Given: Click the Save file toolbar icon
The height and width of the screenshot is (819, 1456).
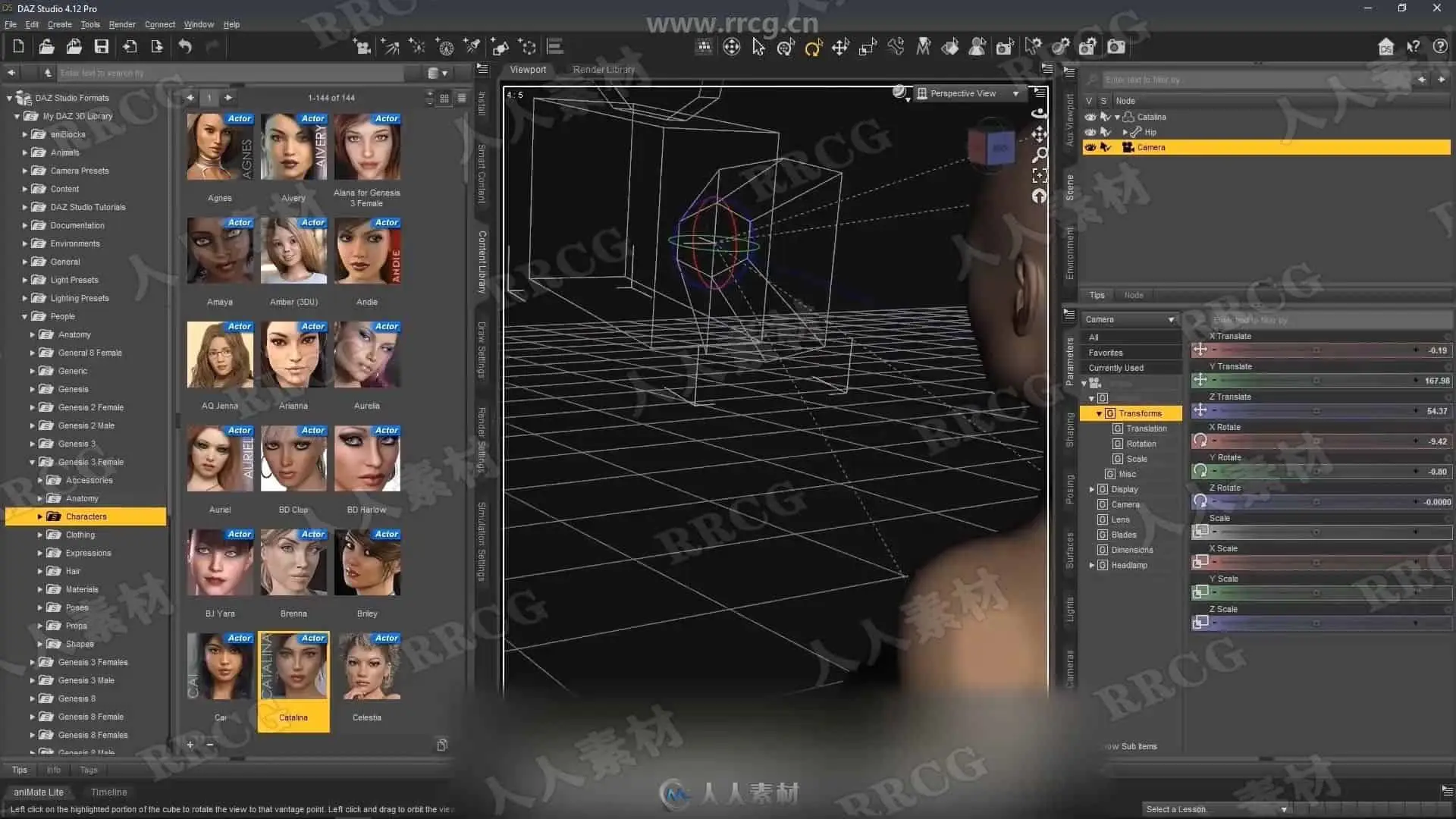Looking at the screenshot, I should (x=101, y=47).
